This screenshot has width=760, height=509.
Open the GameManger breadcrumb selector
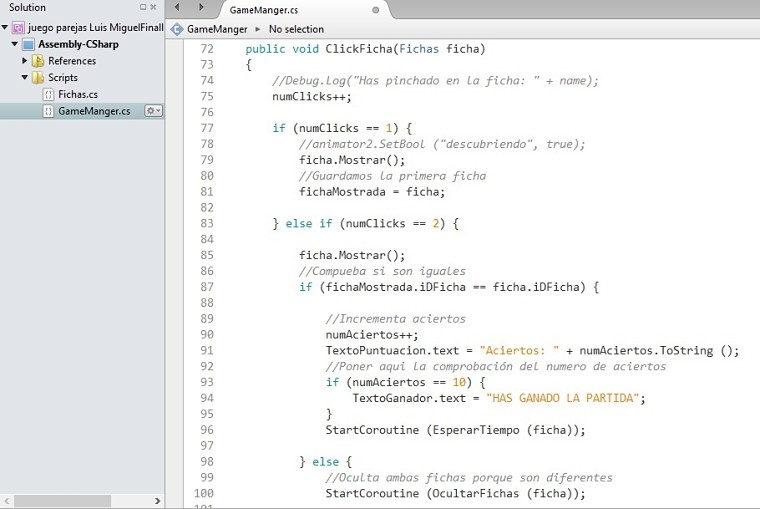217,30
